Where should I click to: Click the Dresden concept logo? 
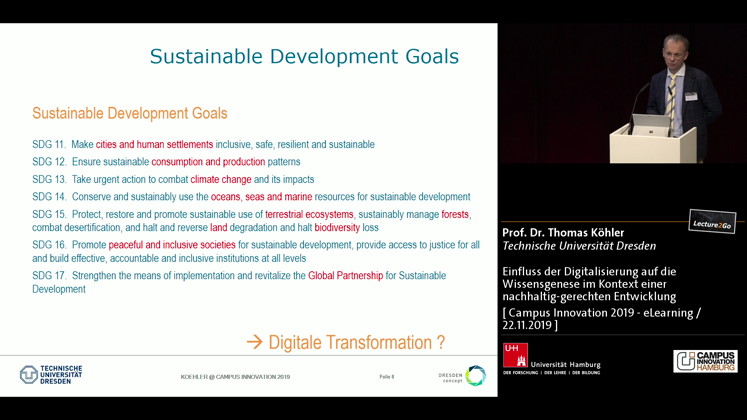(x=462, y=376)
